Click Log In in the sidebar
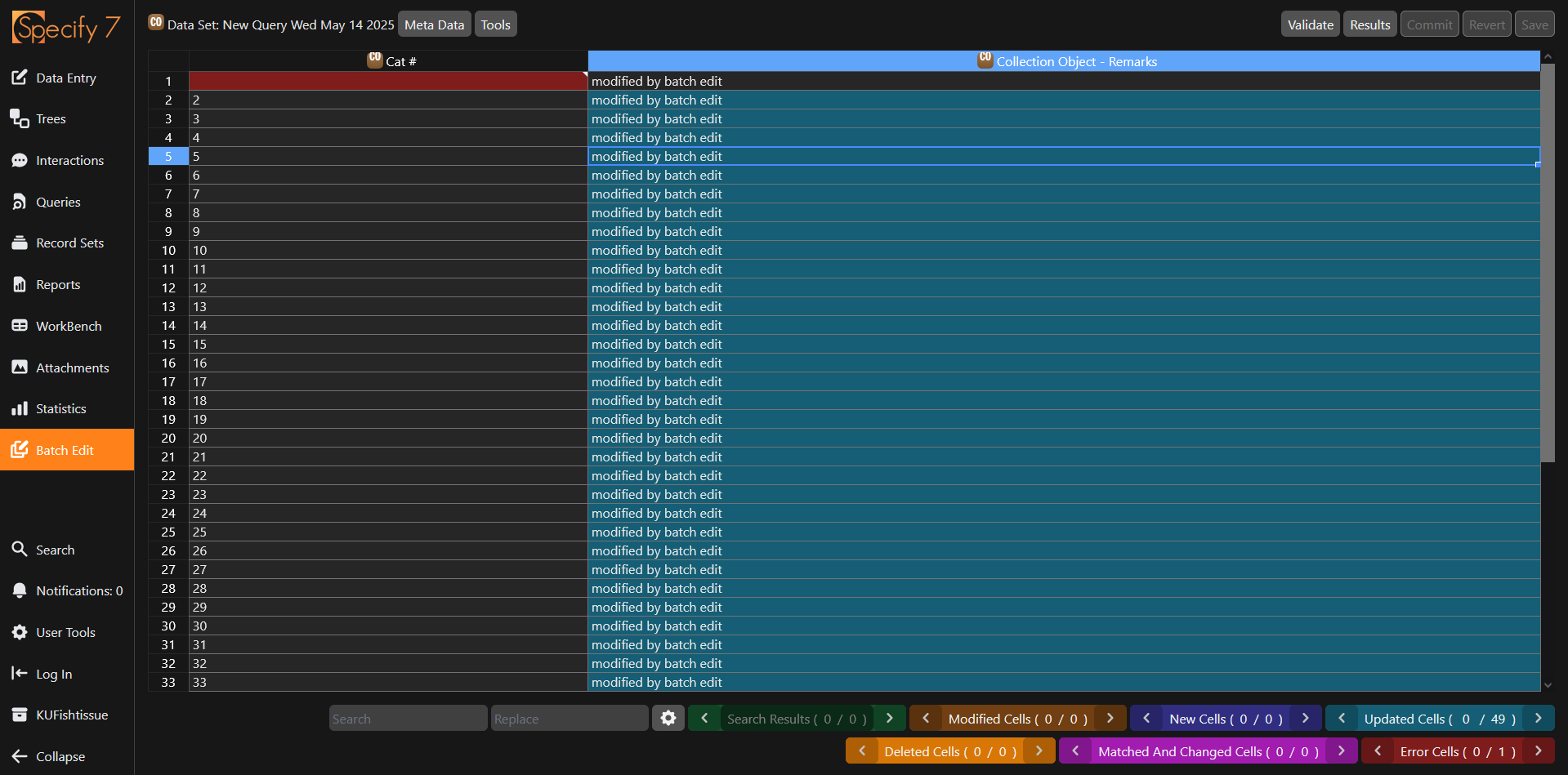Viewport: 1568px width, 775px height. (x=67, y=674)
